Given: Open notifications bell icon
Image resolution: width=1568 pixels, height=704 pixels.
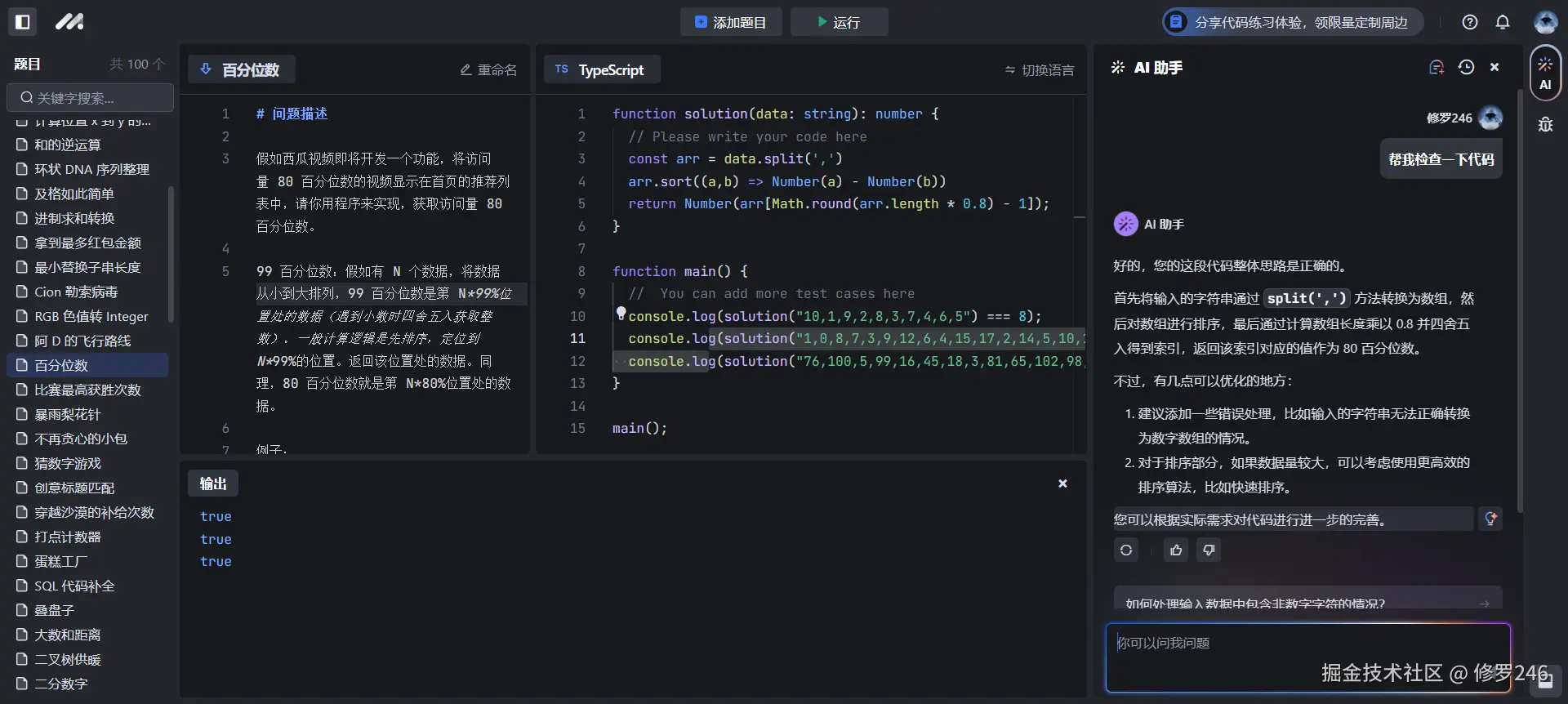Looking at the screenshot, I should point(1503,22).
